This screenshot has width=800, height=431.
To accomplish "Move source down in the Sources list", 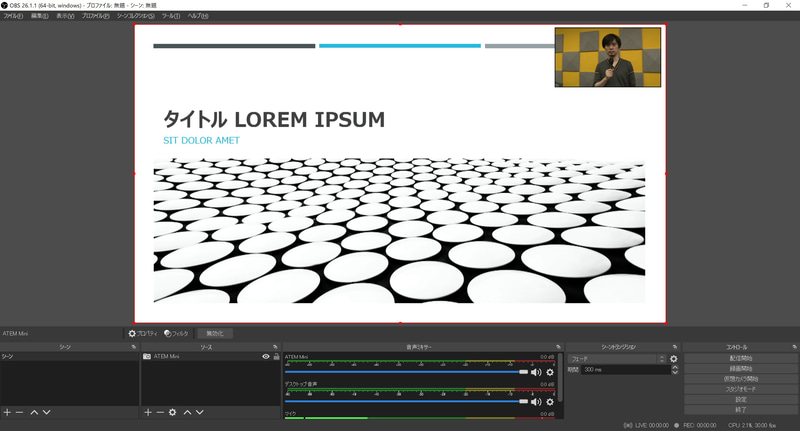I will tap(199, 412).
